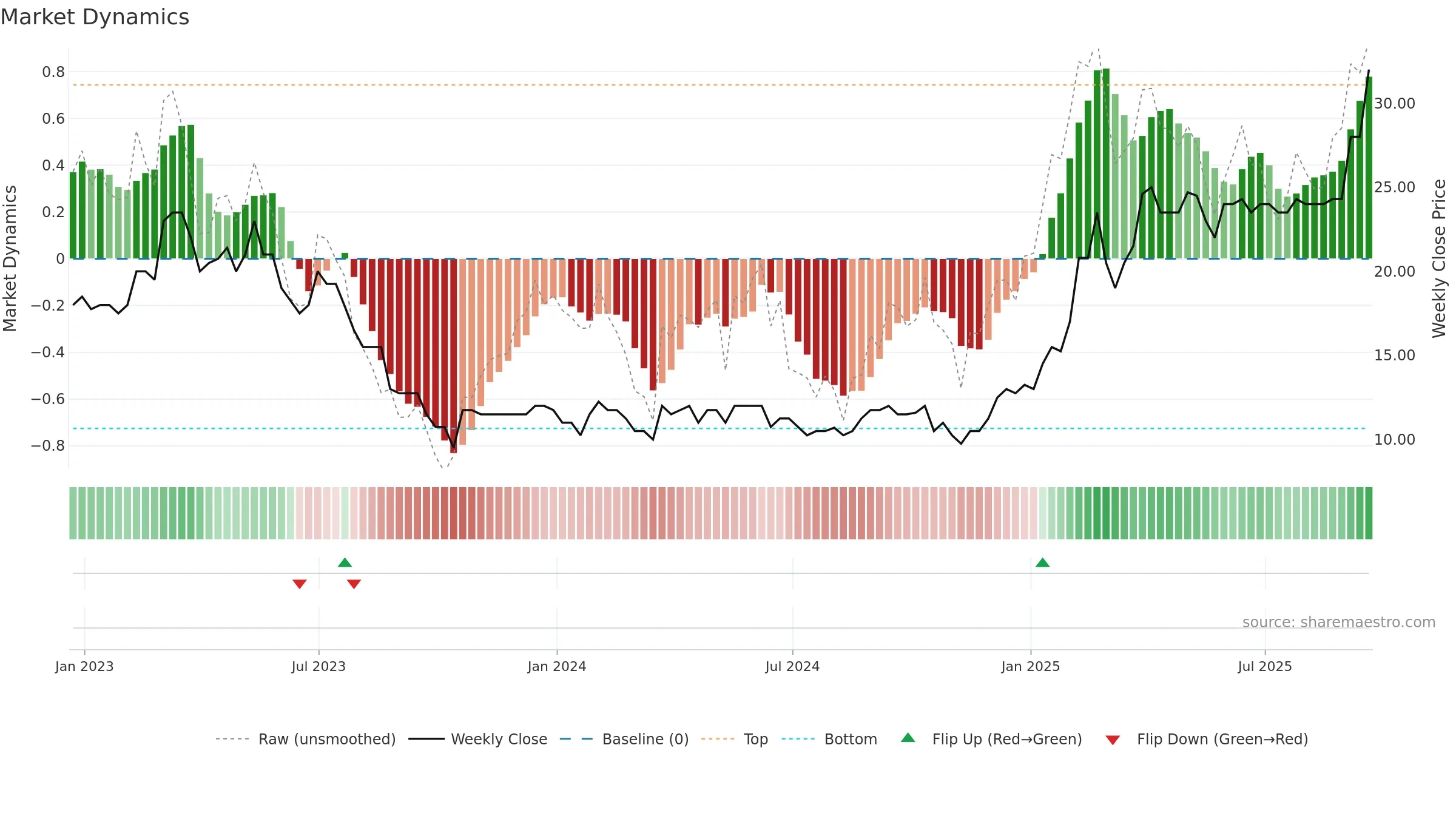Click the 15.00 price axis value

(x=1395, y=356)
